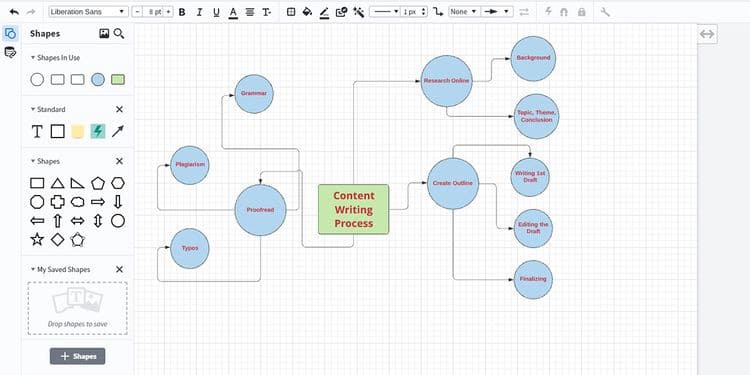The height and width of the screenshot is (375, 750).
Task: Toggle underline text formatting
Action: [216, 12]
